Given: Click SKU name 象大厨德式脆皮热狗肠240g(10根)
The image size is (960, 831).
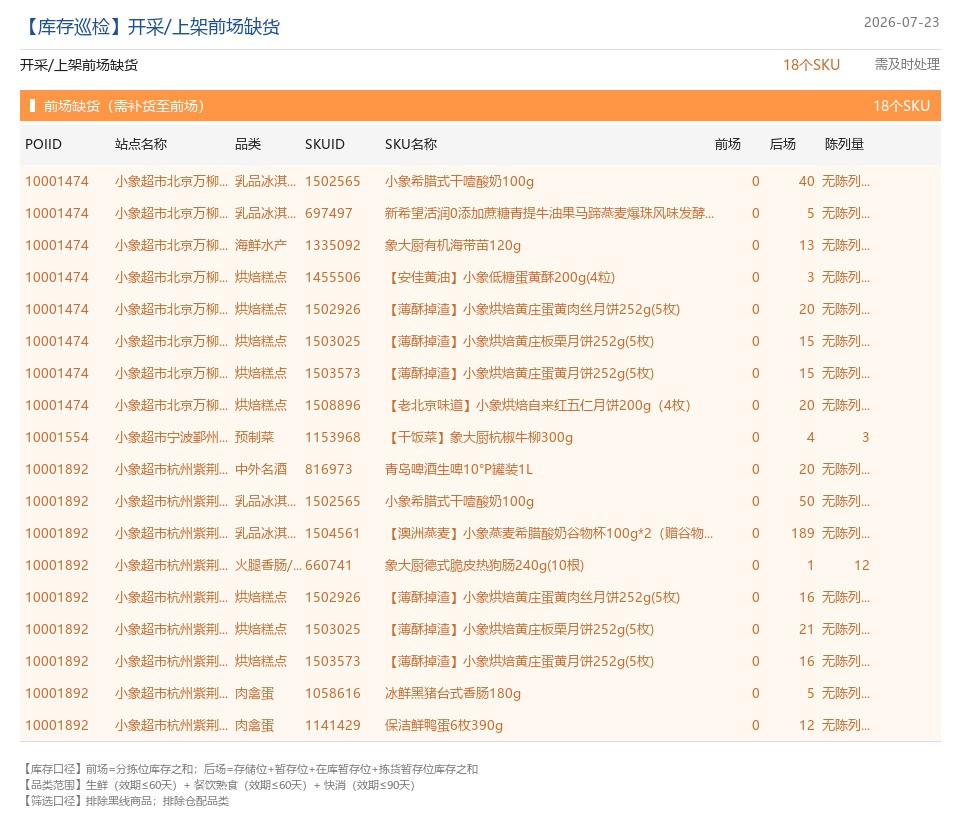Looking at the screenshot, I should [484, 566].
